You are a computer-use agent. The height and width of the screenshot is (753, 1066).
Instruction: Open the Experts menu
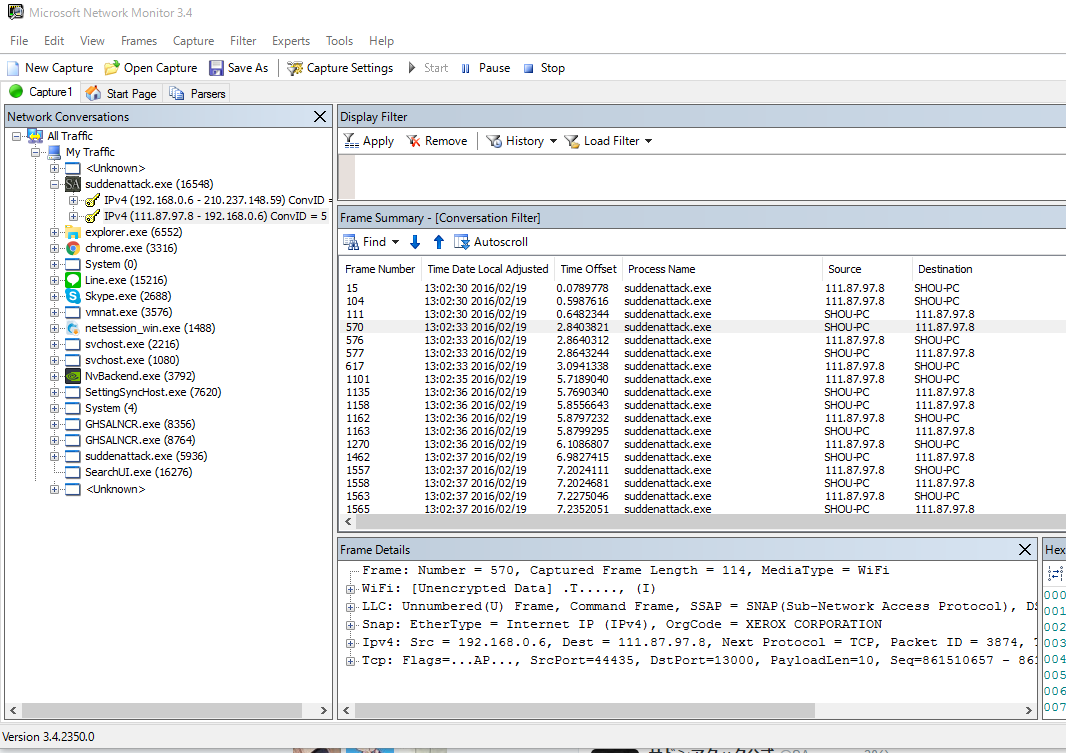[291, 41]
